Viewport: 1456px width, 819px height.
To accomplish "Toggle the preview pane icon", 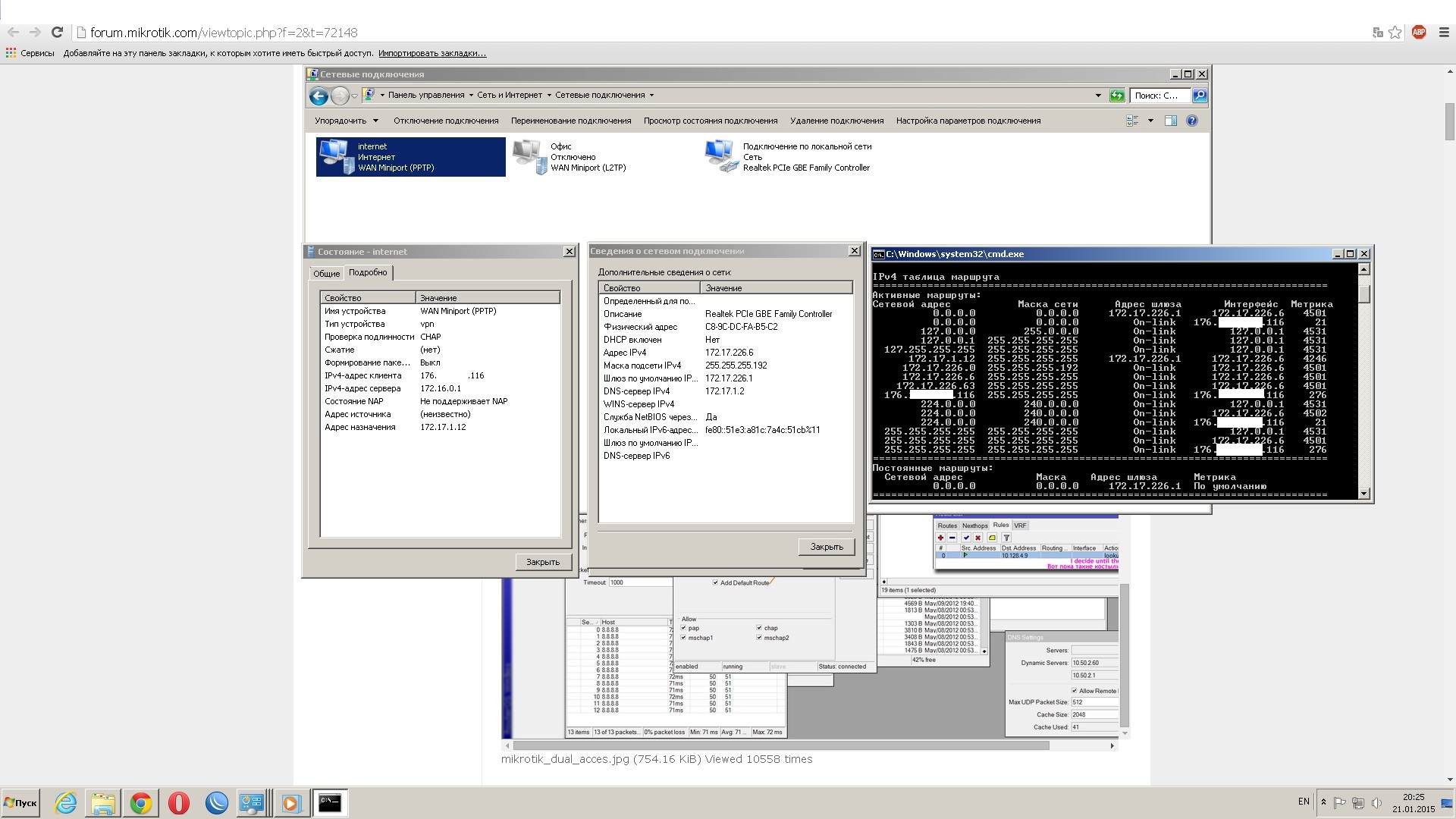I will coord(1170,121).
